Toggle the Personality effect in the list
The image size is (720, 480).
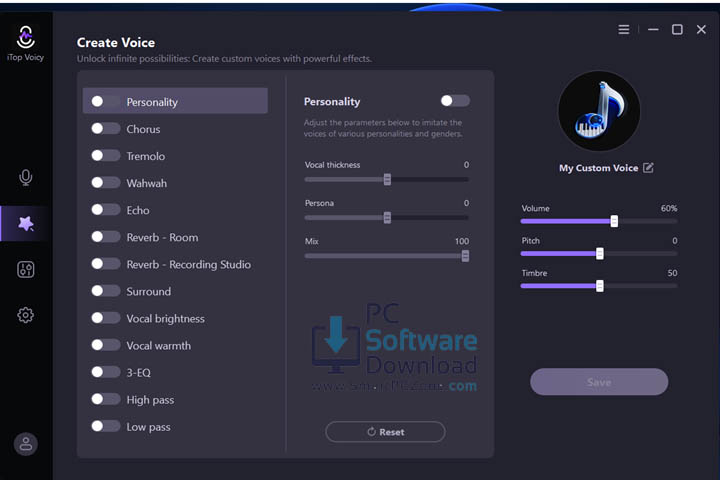point(106,102)
